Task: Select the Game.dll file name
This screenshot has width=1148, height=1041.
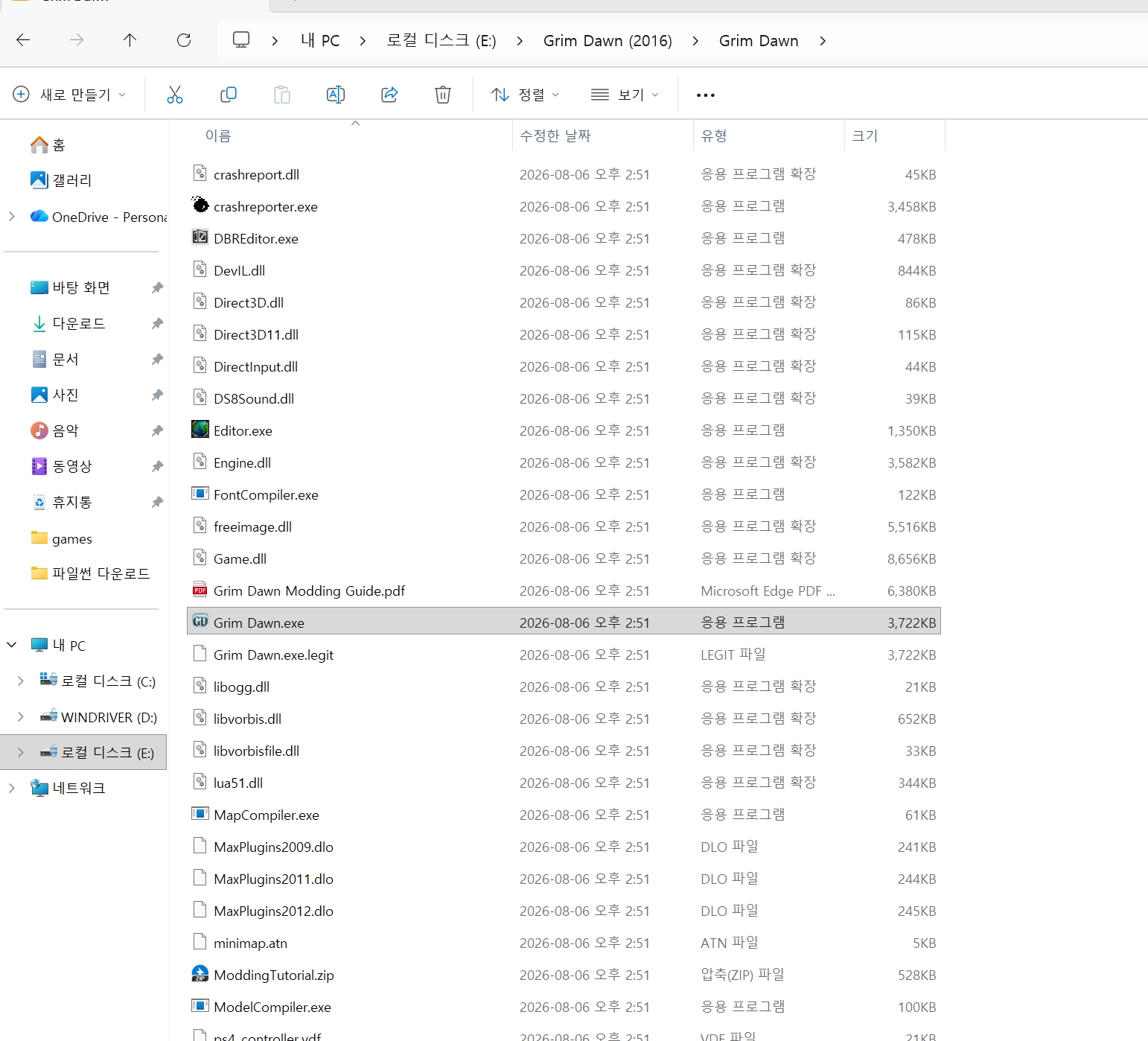Action: [240, 559]
